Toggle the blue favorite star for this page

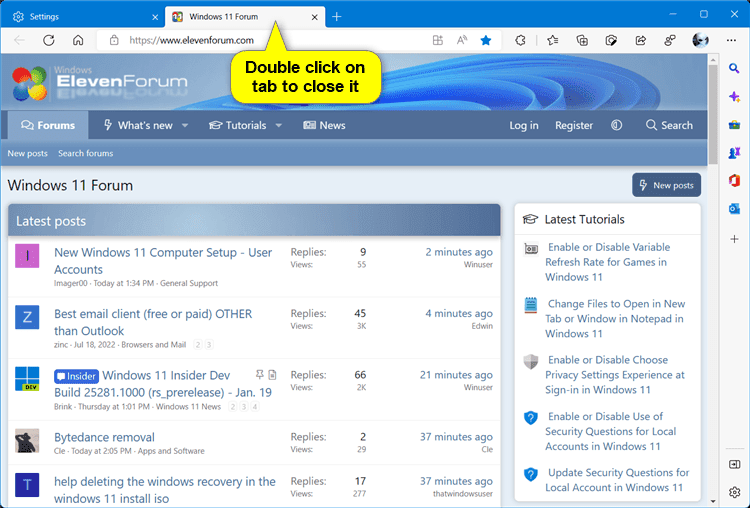point(486,40)
